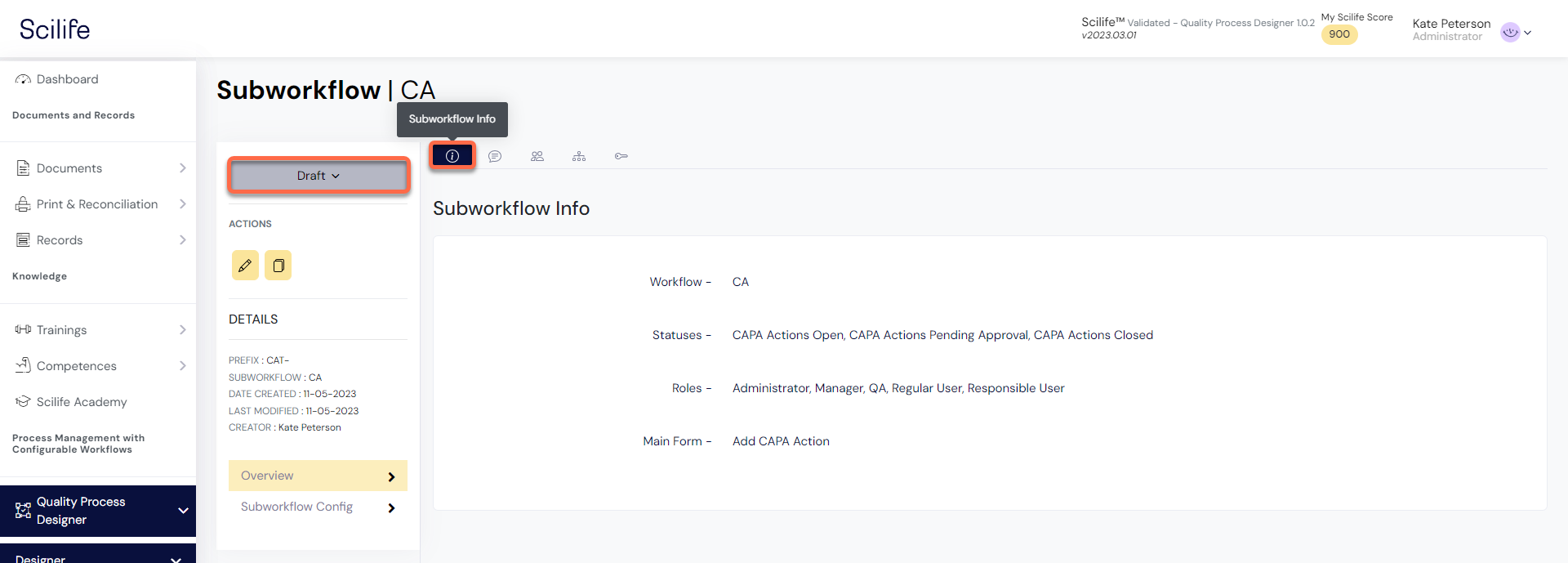1568x563 pixels.
Task: Go to Dashboard in the sidebar
Action: coord(67,79)
